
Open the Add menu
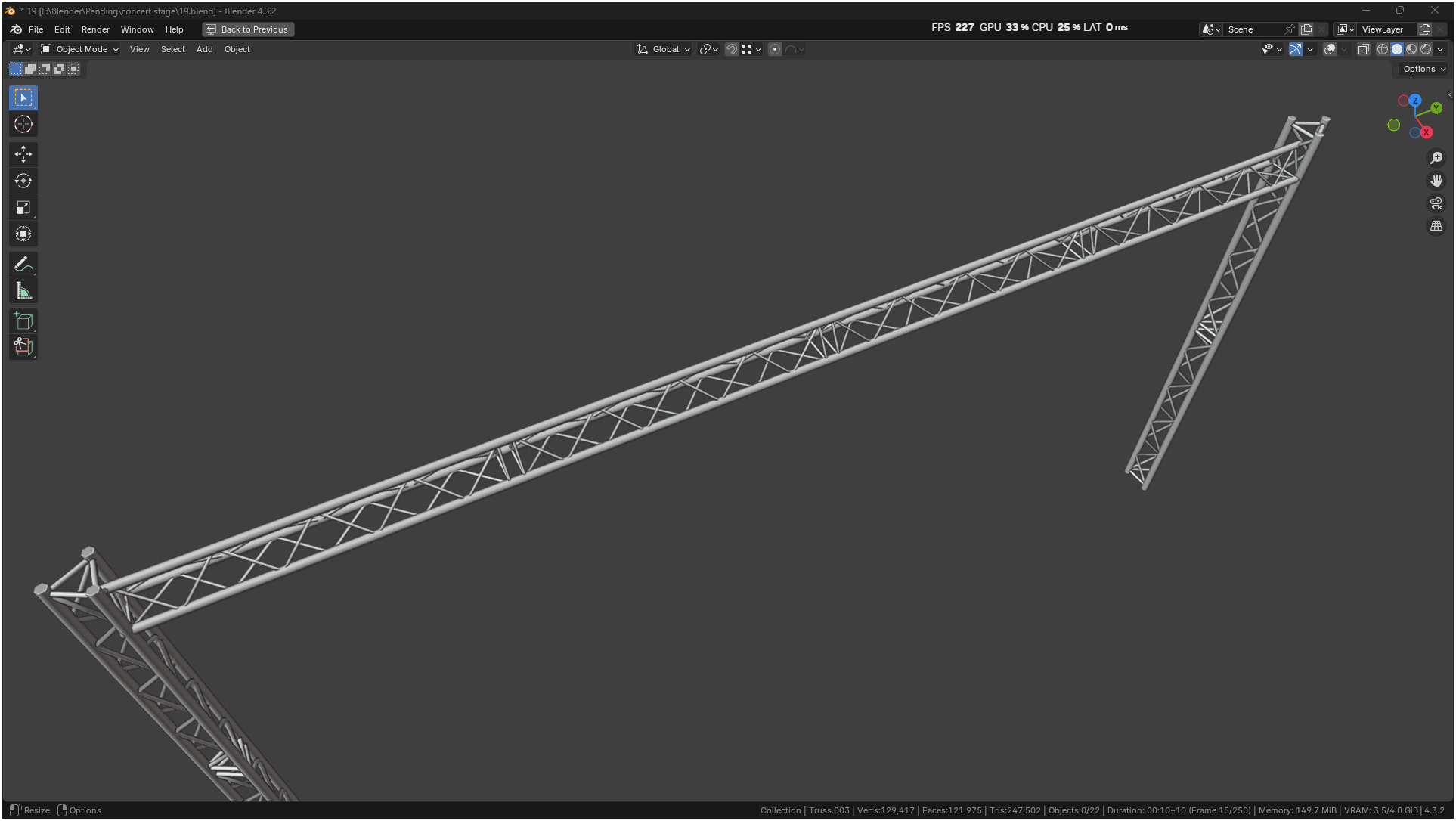click(204, 49)
